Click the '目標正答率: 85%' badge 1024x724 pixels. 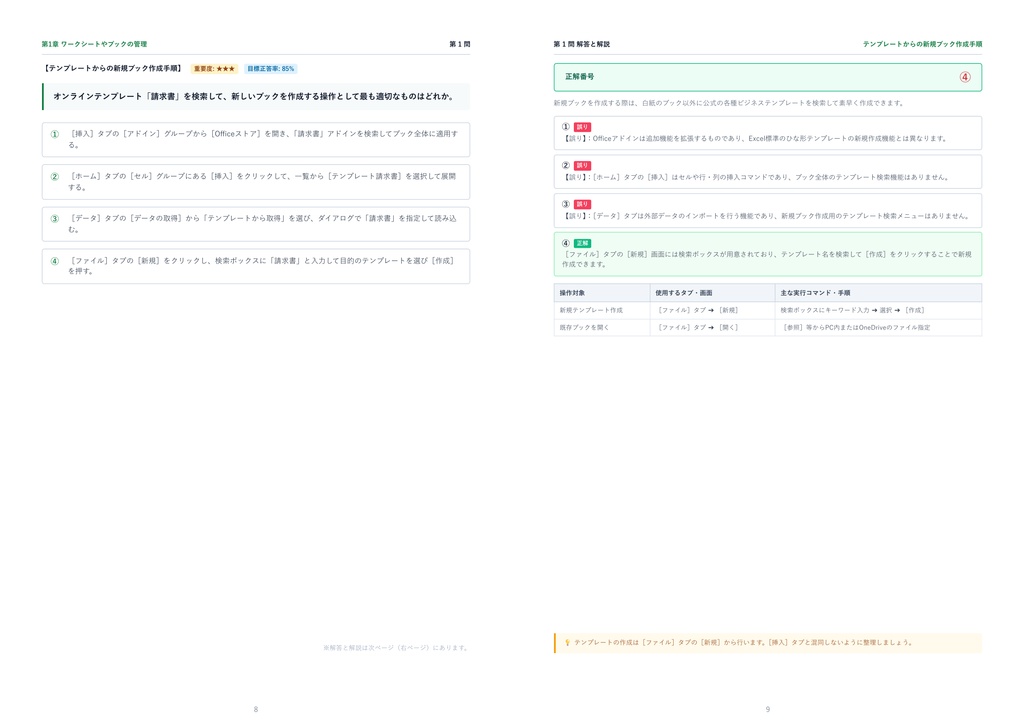coord(270,69)
